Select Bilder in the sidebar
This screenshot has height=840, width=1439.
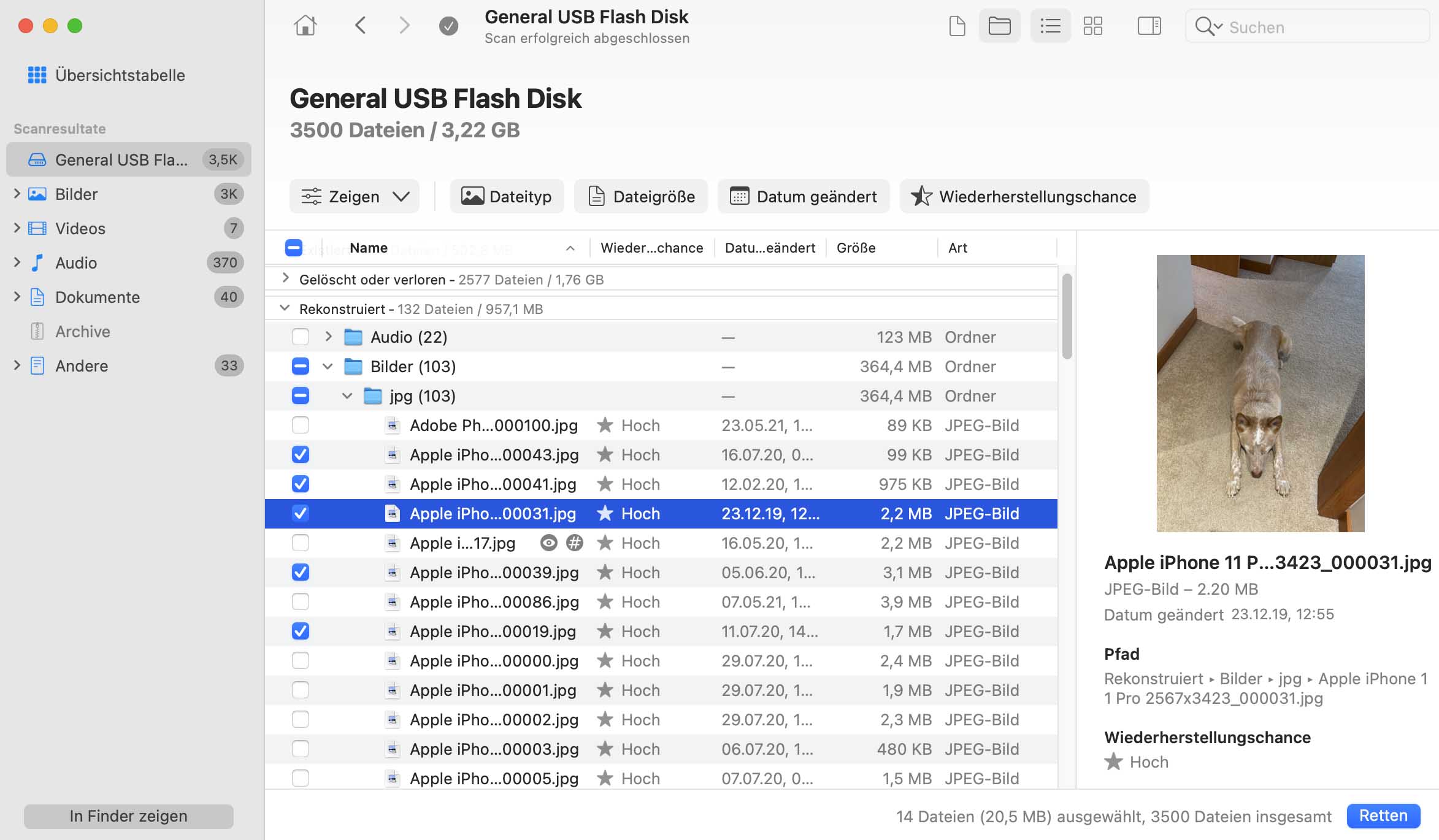click(76, 194)
